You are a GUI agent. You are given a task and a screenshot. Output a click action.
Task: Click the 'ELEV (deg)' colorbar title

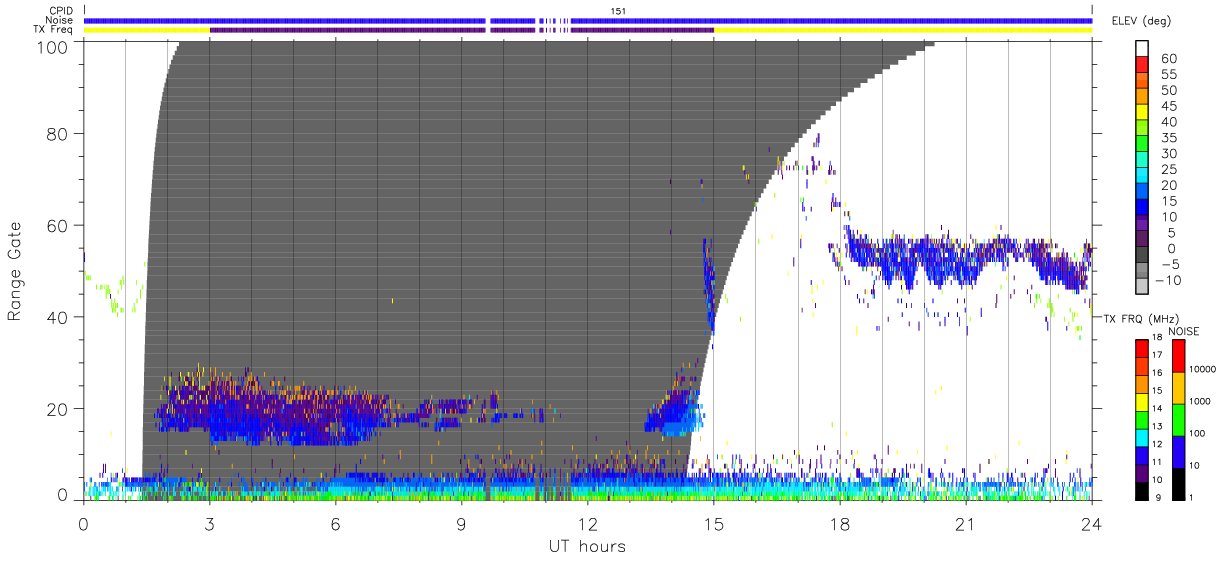(1140, 22)
